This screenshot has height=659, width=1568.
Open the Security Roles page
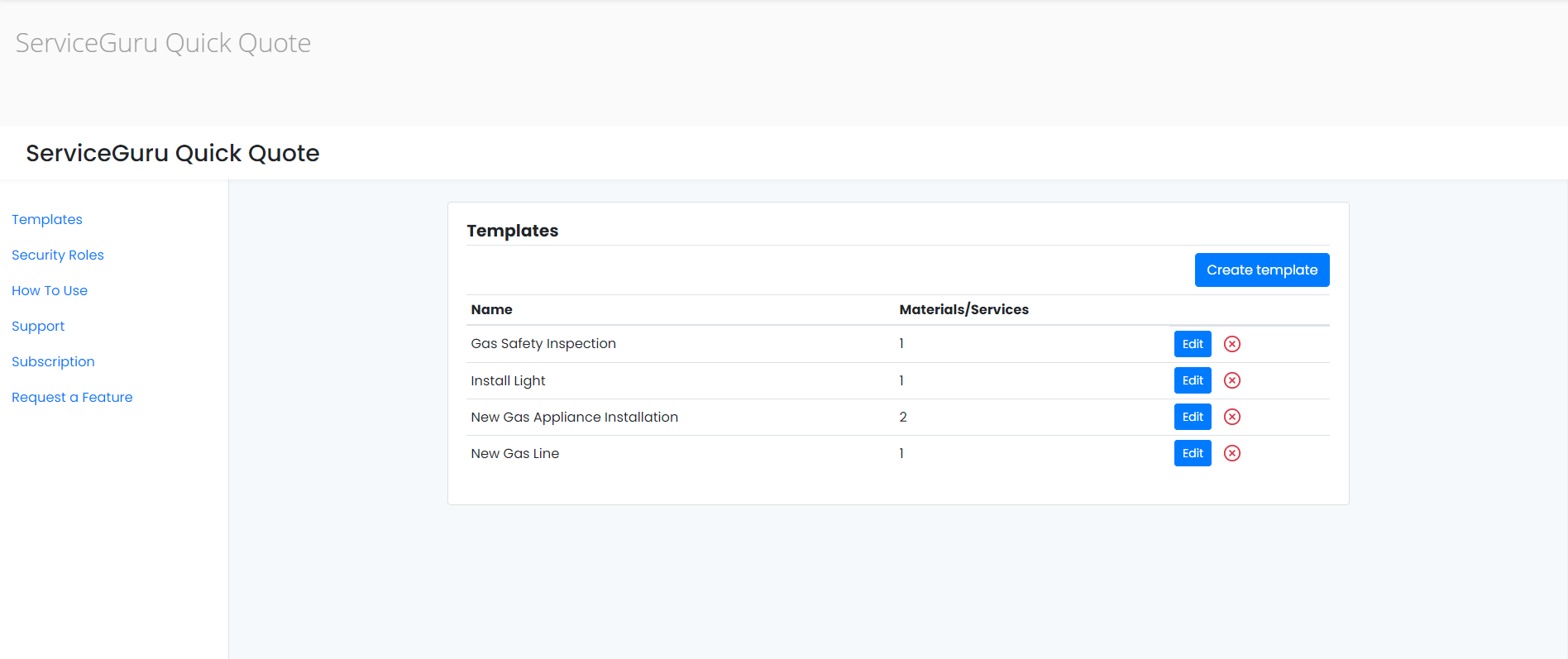pyautogui.click(x=58, y=255)
